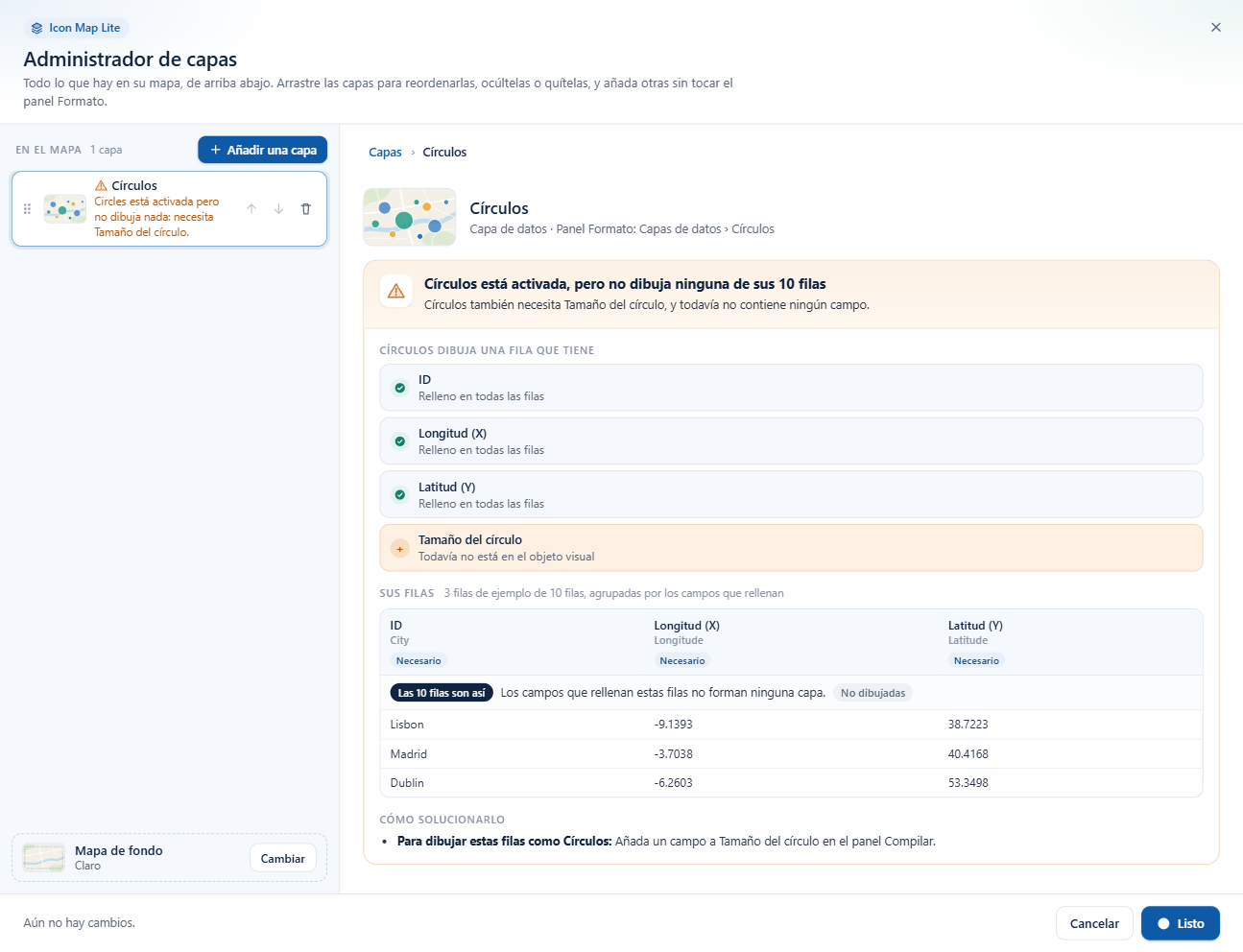The width and height of the screenshot is (1243, 952).
Task: Click the -9.1393 longitude value
Action: 673,725
